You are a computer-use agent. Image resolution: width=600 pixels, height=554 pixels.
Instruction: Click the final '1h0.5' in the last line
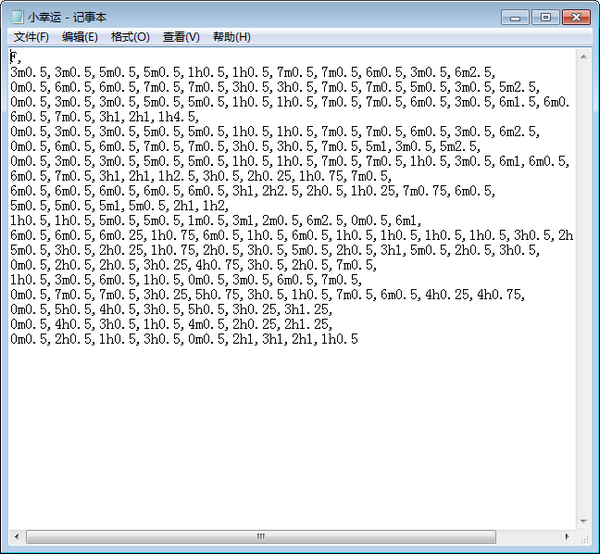[x=339, y=339]
